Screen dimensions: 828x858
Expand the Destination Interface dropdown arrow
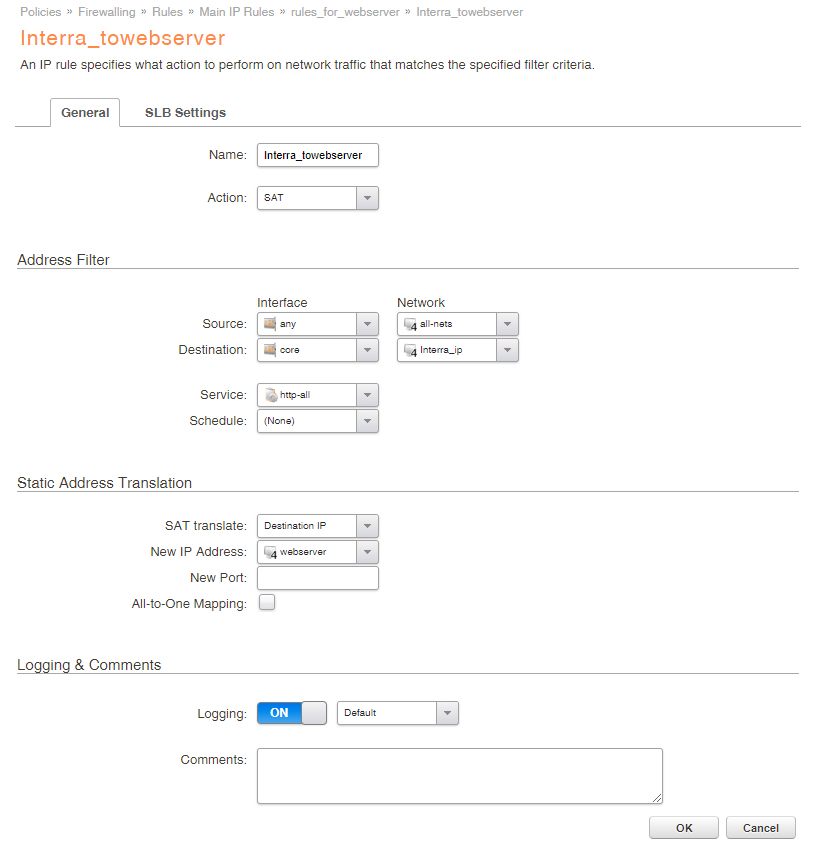pyautogui.click(x=367, y=350)
